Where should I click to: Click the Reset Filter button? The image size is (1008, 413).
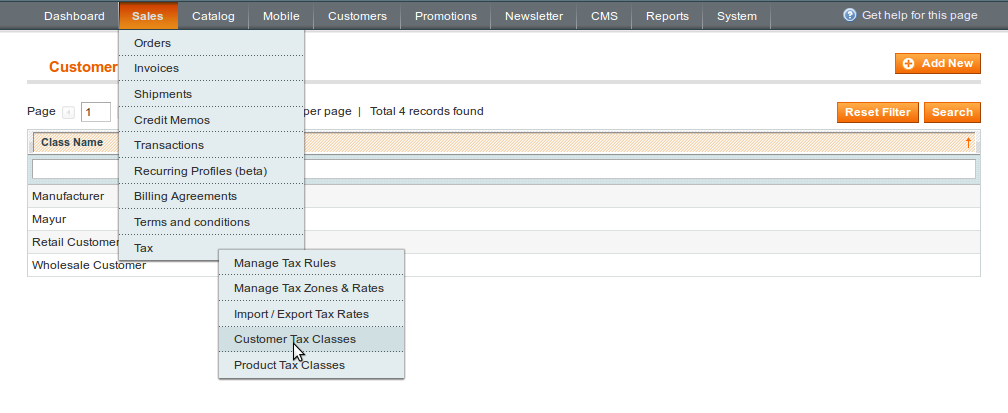click(x=878, y=112)
